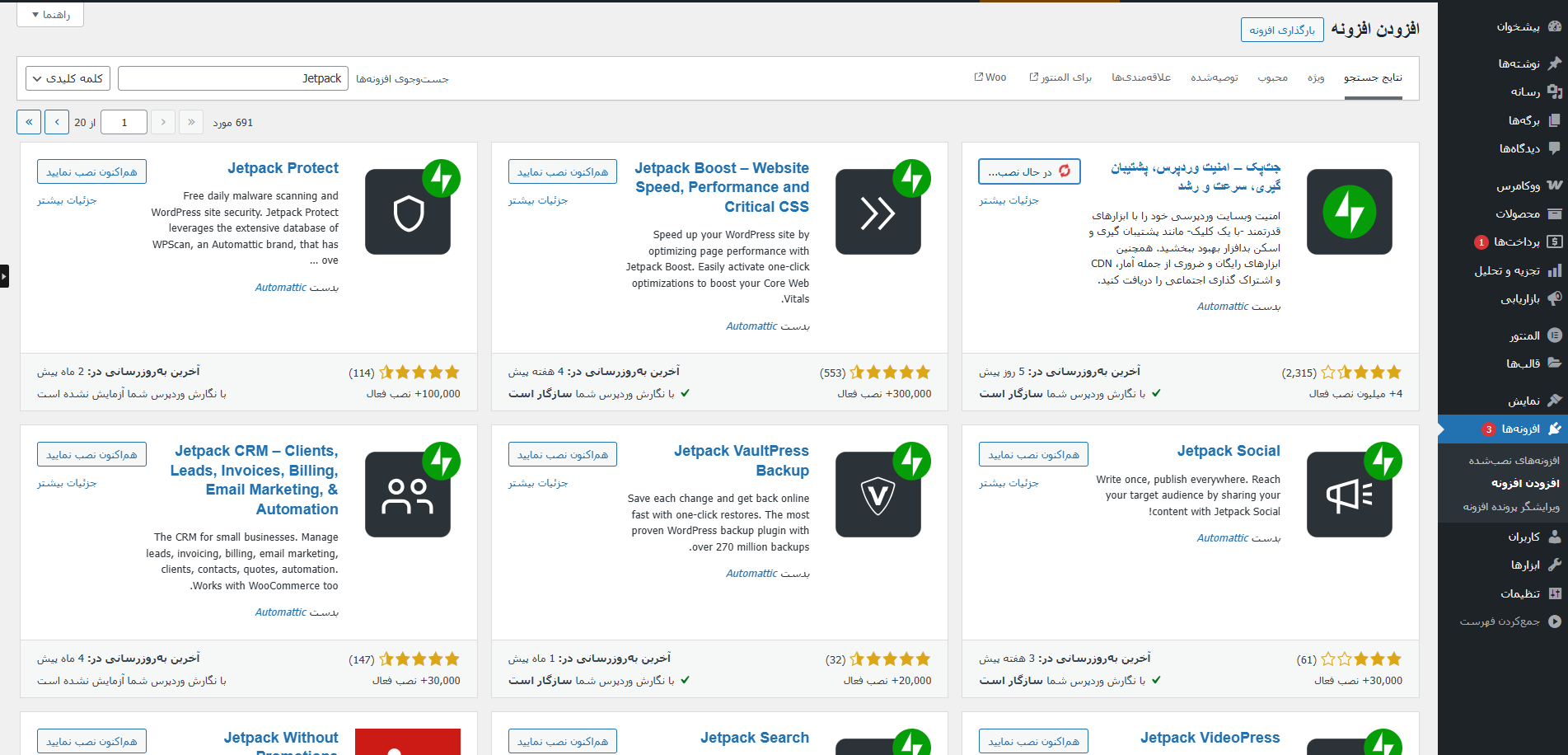
Task: Open جزئیات بیشتر for Jetpack CRM
Action: pyautogui.click(x=67, y=483)
